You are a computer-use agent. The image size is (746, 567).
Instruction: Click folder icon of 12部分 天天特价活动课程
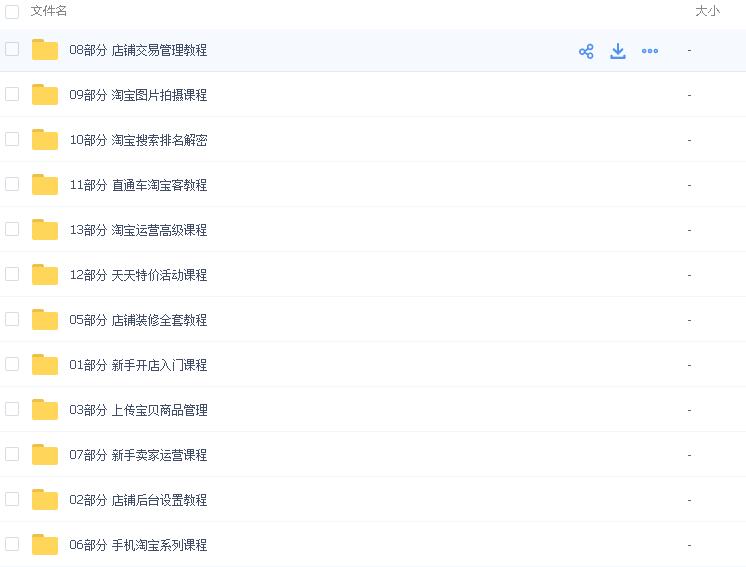pos(45,274)
